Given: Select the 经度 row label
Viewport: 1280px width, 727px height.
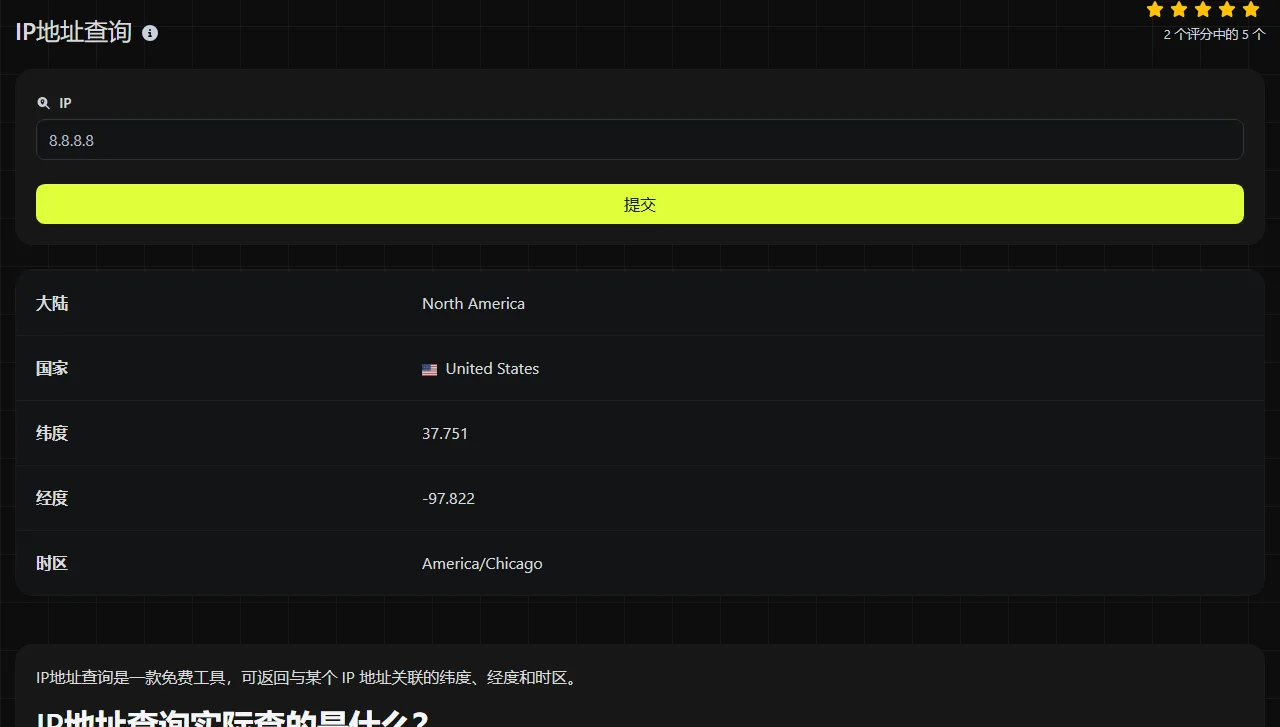Looking at the screenshot, I should pos(52,499).
